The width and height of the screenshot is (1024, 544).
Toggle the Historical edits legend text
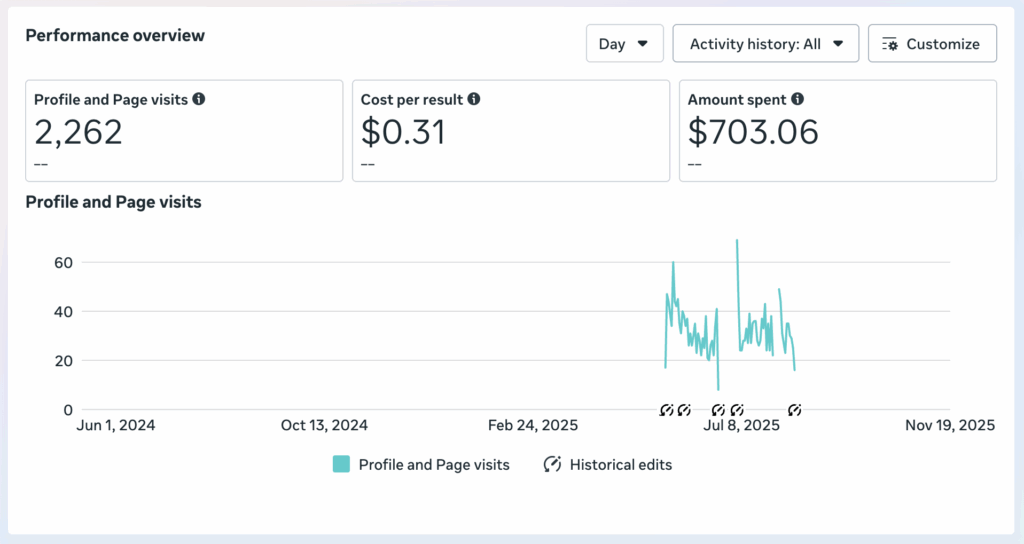coord(621,464)
